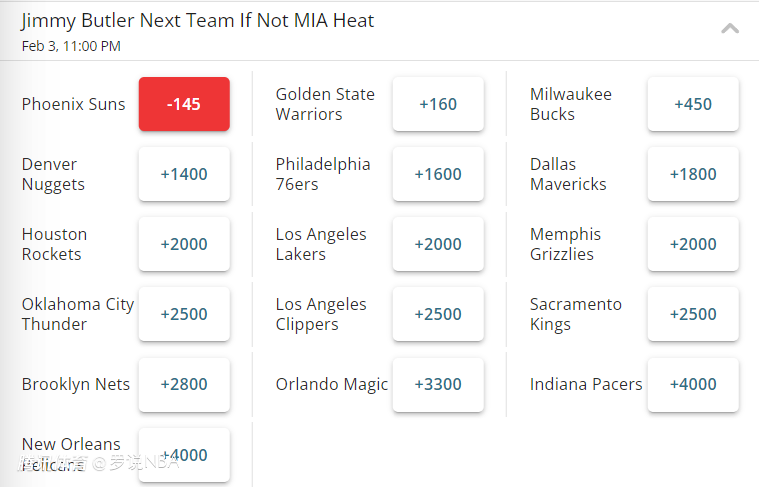Click the market title heading
Viewport: 759px width, 487px height.
[x=198, y=21]
